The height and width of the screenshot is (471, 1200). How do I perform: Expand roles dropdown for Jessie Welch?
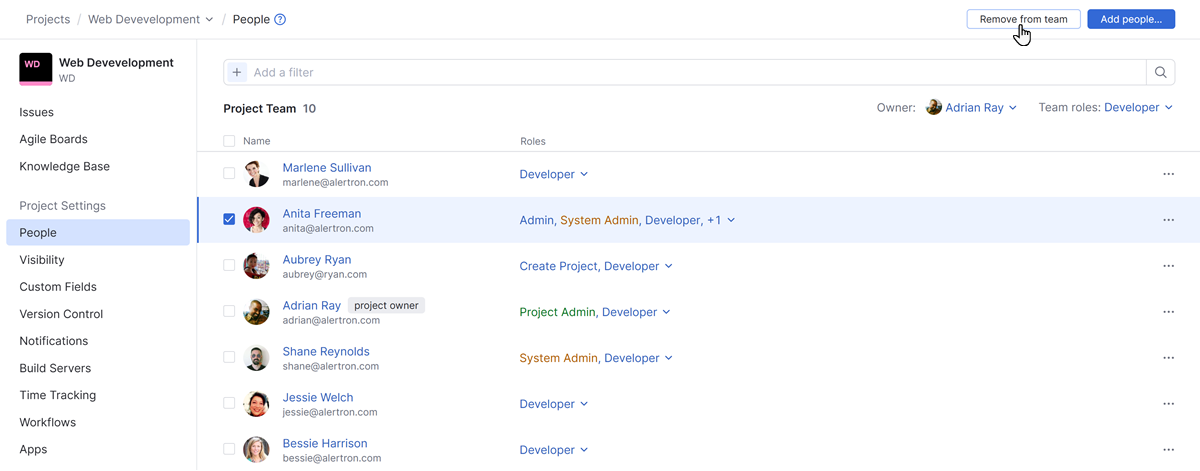click(554, 404)
